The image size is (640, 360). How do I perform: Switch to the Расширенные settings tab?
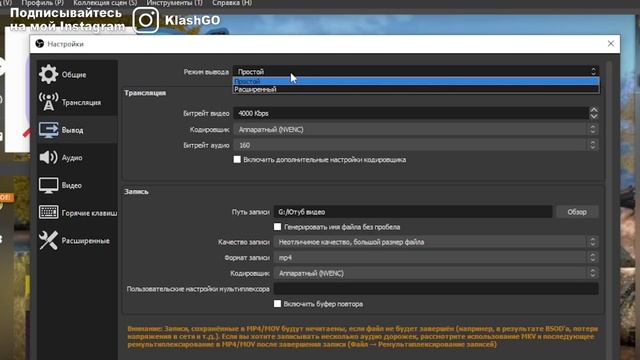tap(77, 240)
